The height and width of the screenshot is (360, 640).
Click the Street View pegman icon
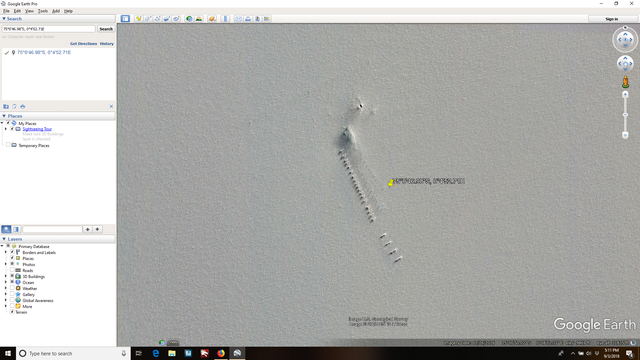pyautogui.click(x=625, y=82)
